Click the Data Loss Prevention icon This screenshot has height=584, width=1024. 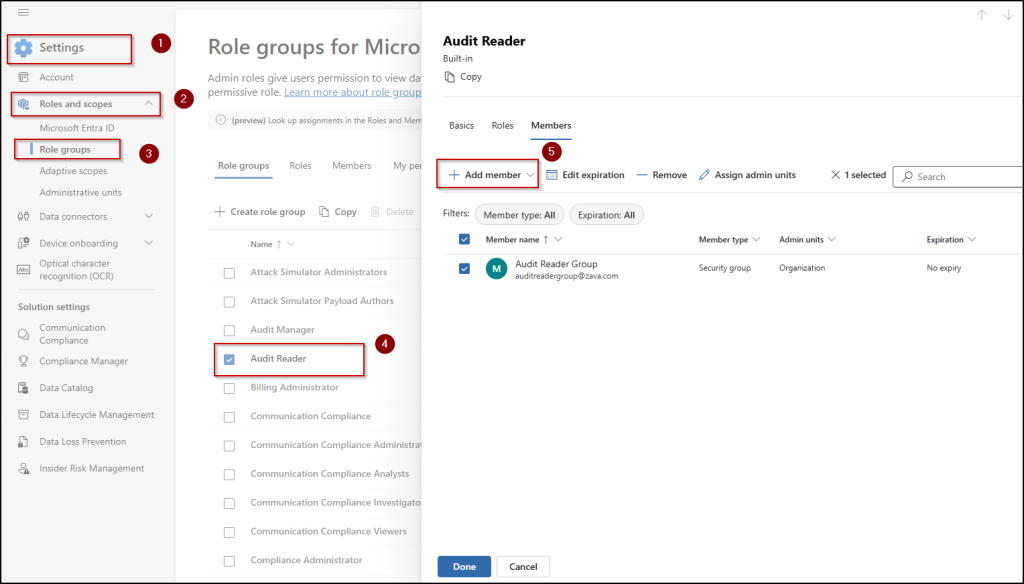pos(24,442)
